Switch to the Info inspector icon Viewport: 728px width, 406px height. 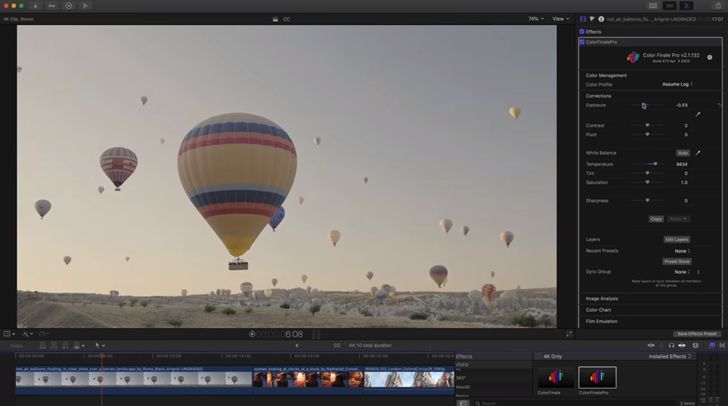[601, 19]
